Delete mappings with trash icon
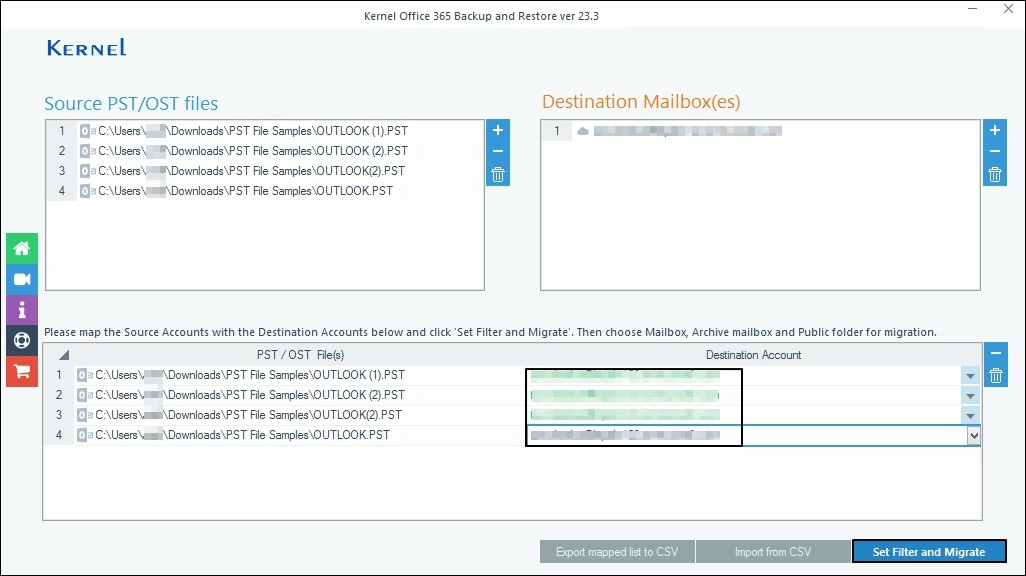This screenshot has width=1026, height=576. pyautogui.click(x=995, y=376)
